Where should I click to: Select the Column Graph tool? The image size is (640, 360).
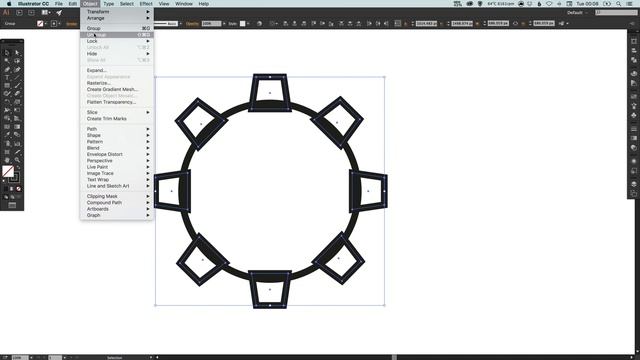[x=17, y=143]
